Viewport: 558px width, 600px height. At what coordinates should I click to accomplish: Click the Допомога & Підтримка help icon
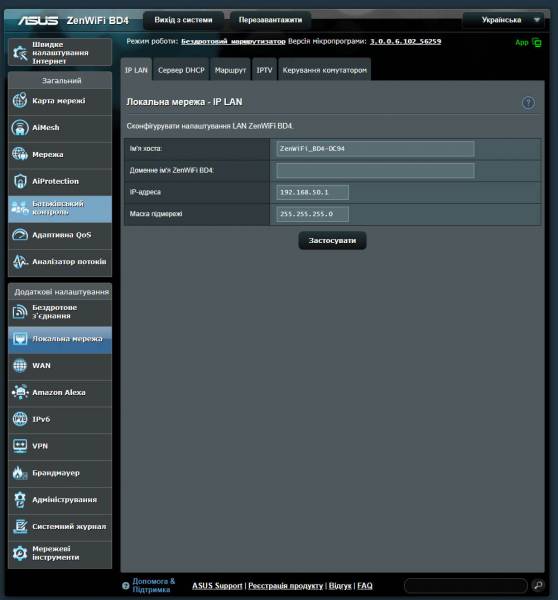126,585
